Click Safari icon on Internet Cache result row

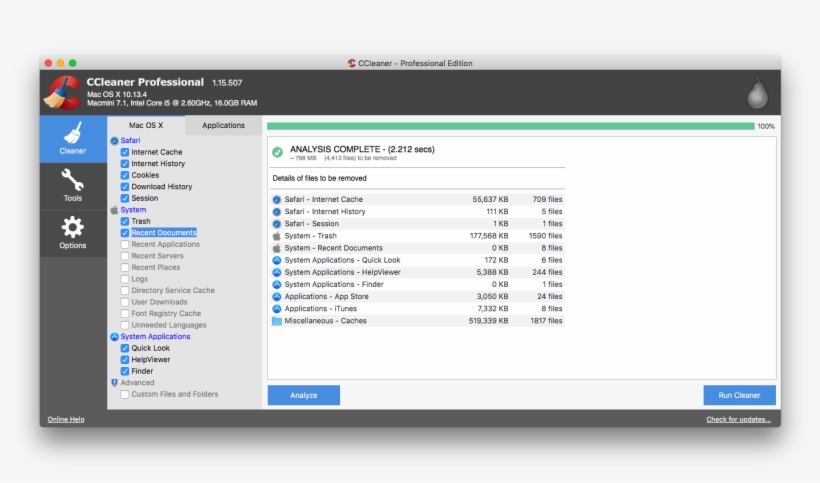pyautogui.click(x=277, y=199)
